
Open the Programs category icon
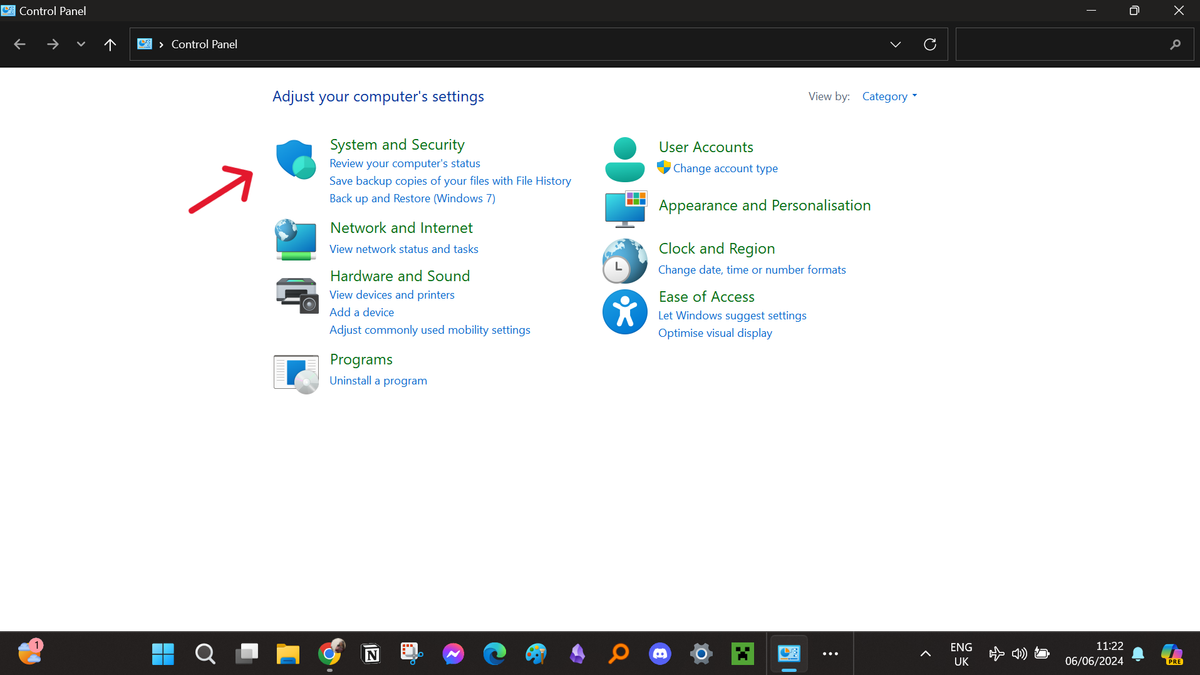pyautogui.click(x=296, y=373)
